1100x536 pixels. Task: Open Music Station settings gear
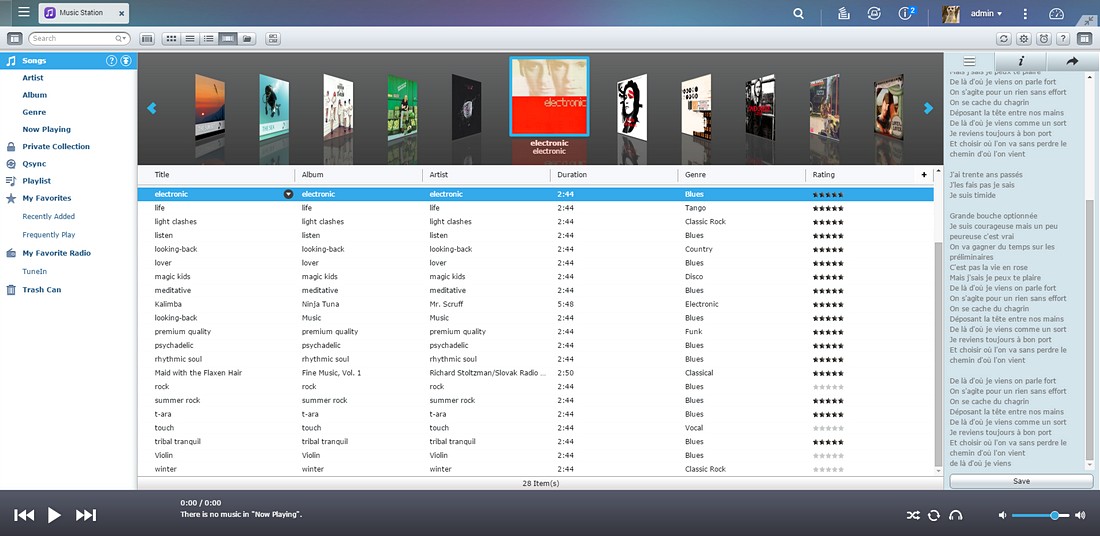pyautogui.click(x=1024, y=39)
